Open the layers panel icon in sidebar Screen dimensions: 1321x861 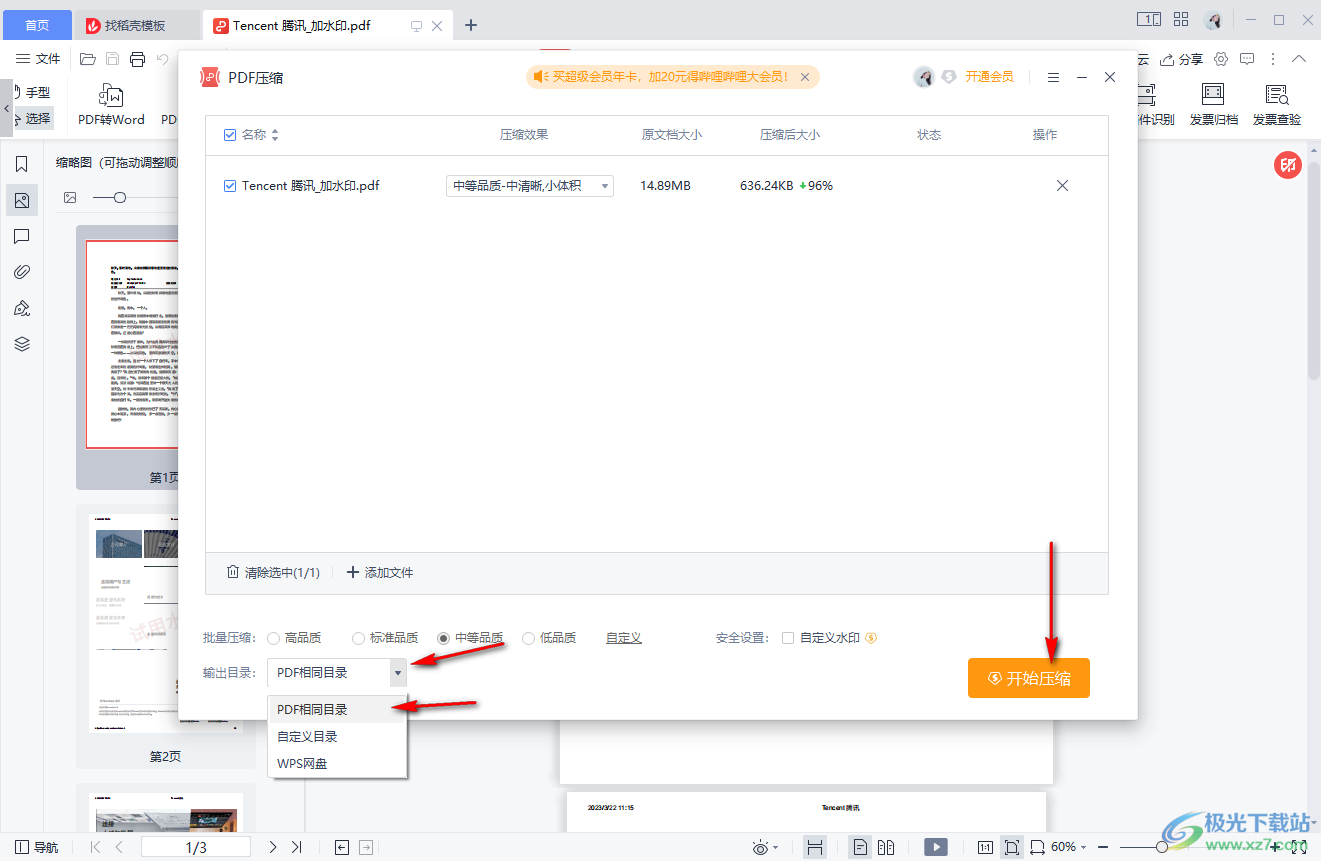click(x=22, y=344)
